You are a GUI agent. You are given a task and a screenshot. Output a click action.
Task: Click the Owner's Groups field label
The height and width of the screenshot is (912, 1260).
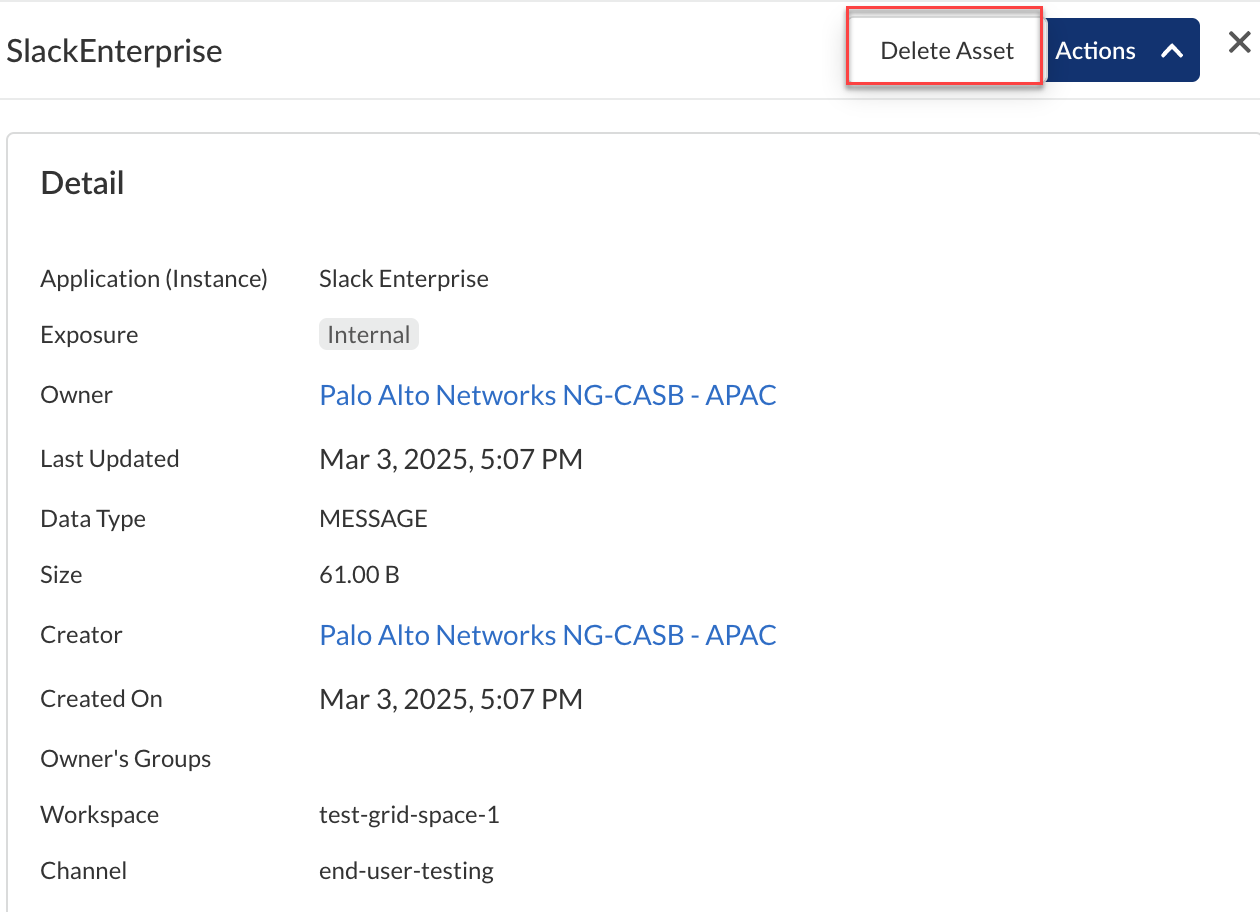[x=125, y=759]
